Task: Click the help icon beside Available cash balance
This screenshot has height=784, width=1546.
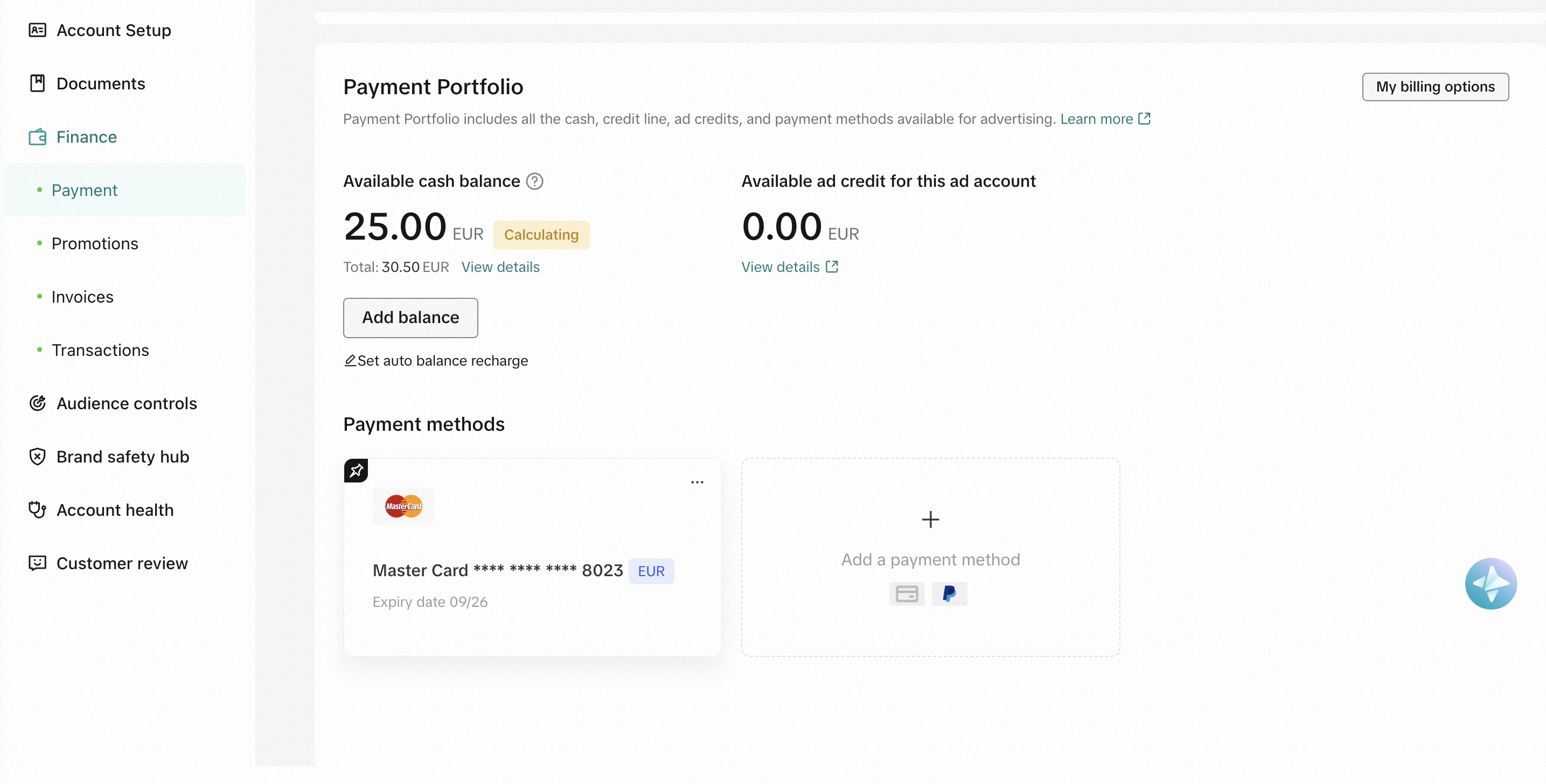Action: tap(534, 181)
